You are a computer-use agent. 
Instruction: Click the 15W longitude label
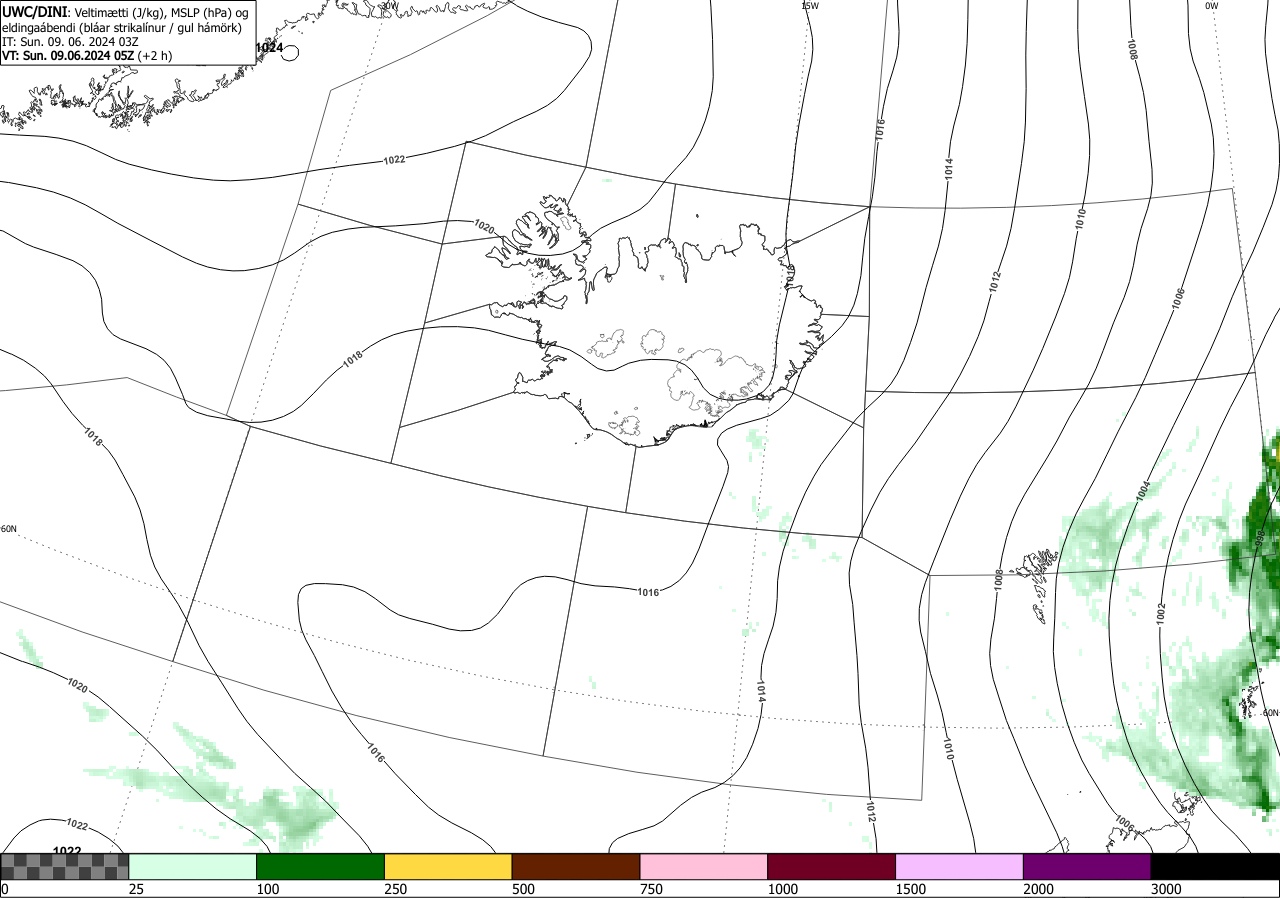[810, 6]
